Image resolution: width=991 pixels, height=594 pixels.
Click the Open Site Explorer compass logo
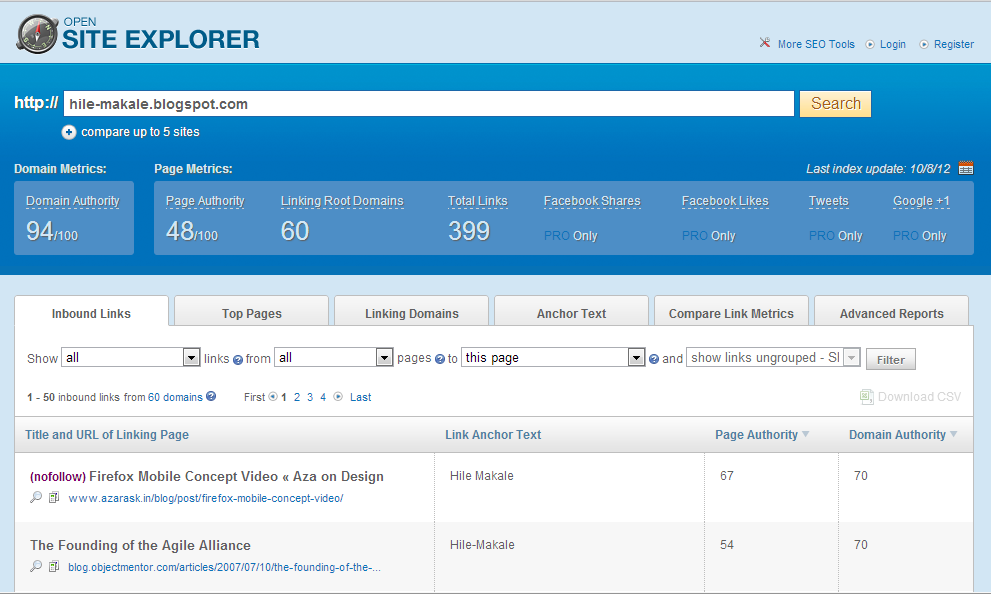[37, 34]
